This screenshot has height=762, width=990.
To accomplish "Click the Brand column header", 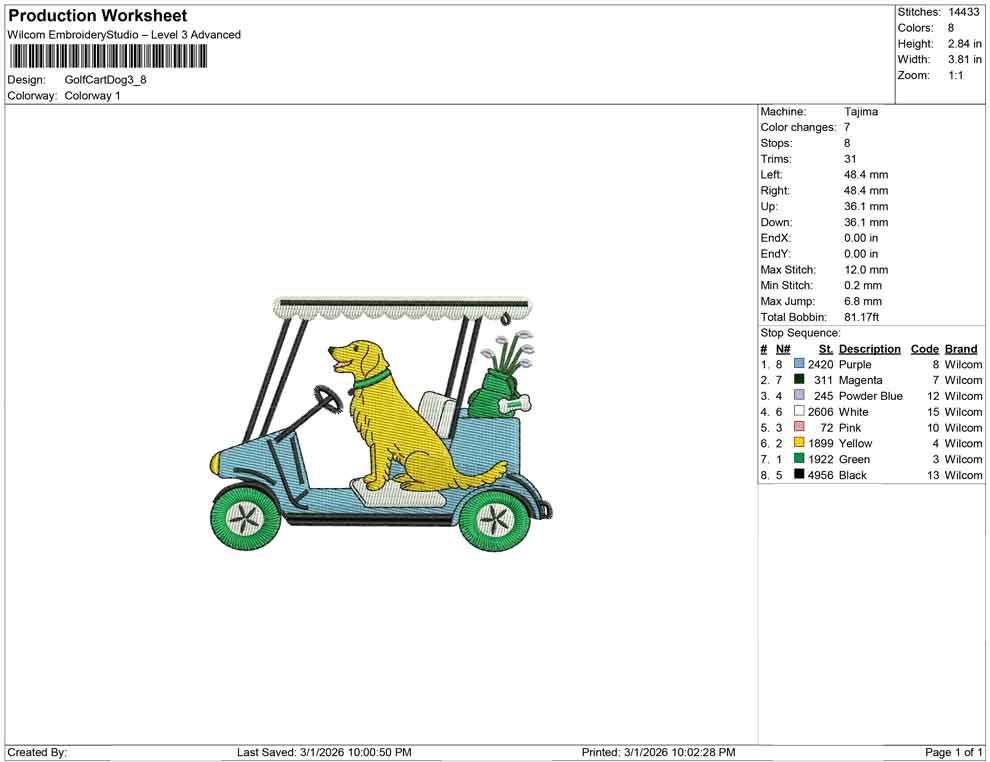I will pyautogui.click(x=960, y=348).
